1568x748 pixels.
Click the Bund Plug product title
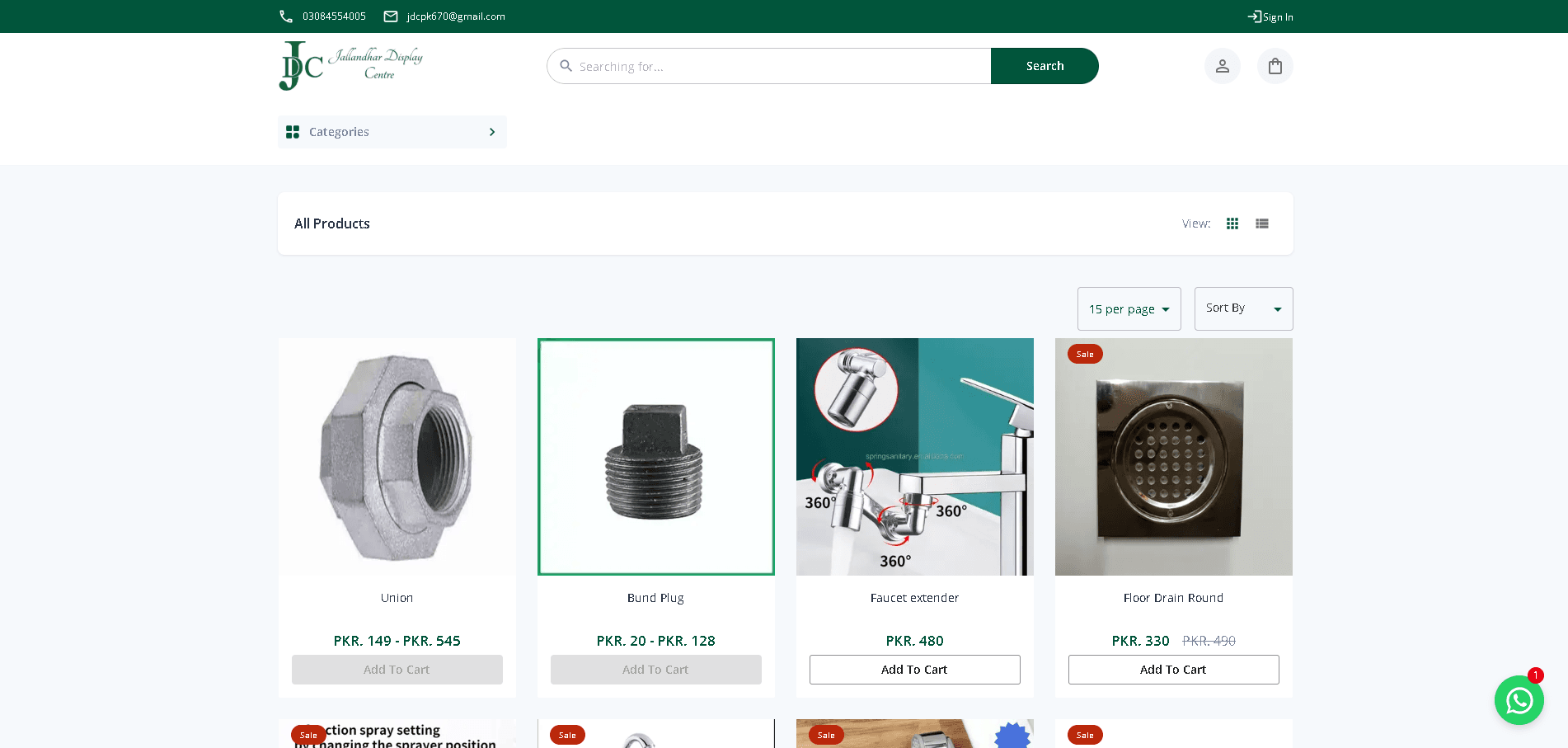pyautogui.click(x=656, y=598)
